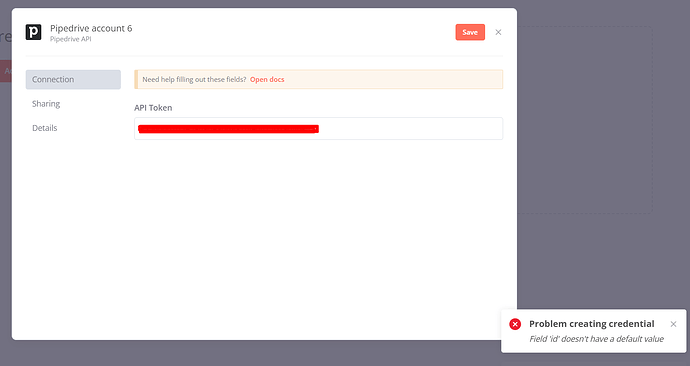The image size is (690, 366).
Task: Click the Problem creating credential title
Action: pyautogui.click(x=591, y=324)
